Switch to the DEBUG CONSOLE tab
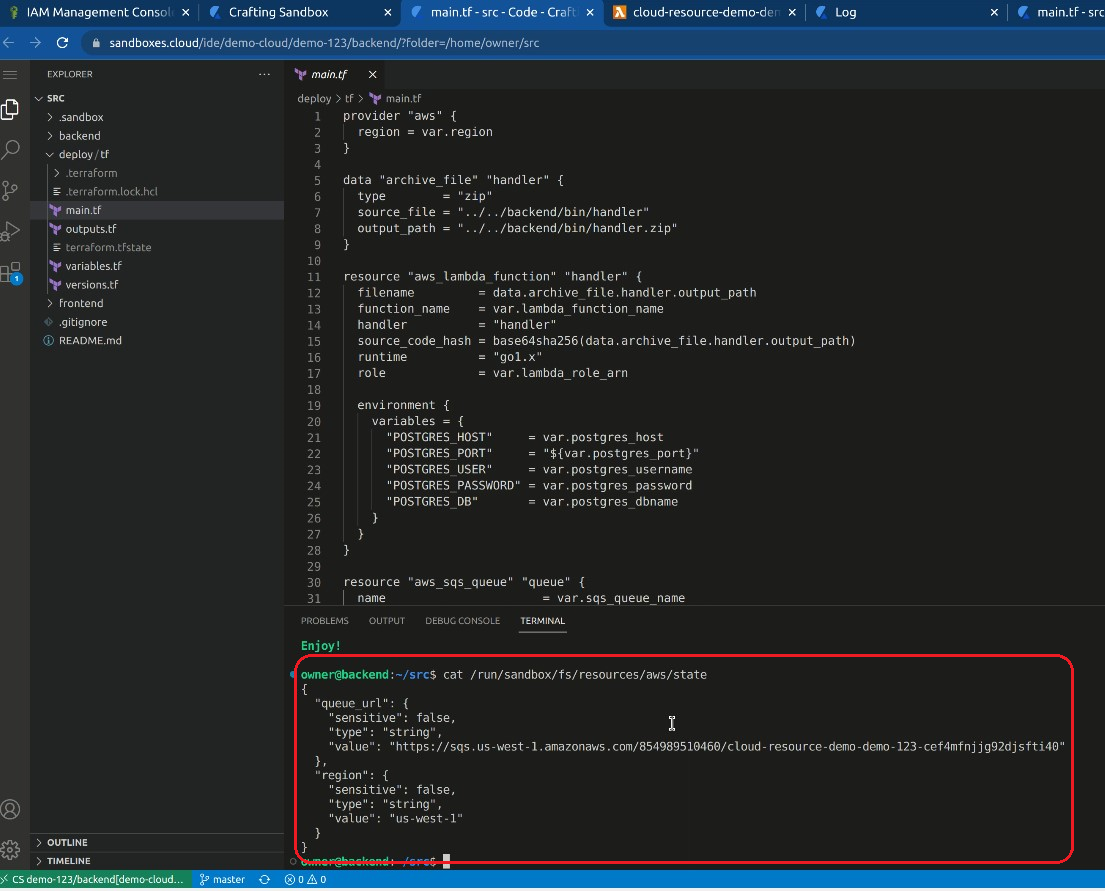Image resolution: width=1105 pixels, height=891 pixels. pyautogui.click(x=462, y=621)
